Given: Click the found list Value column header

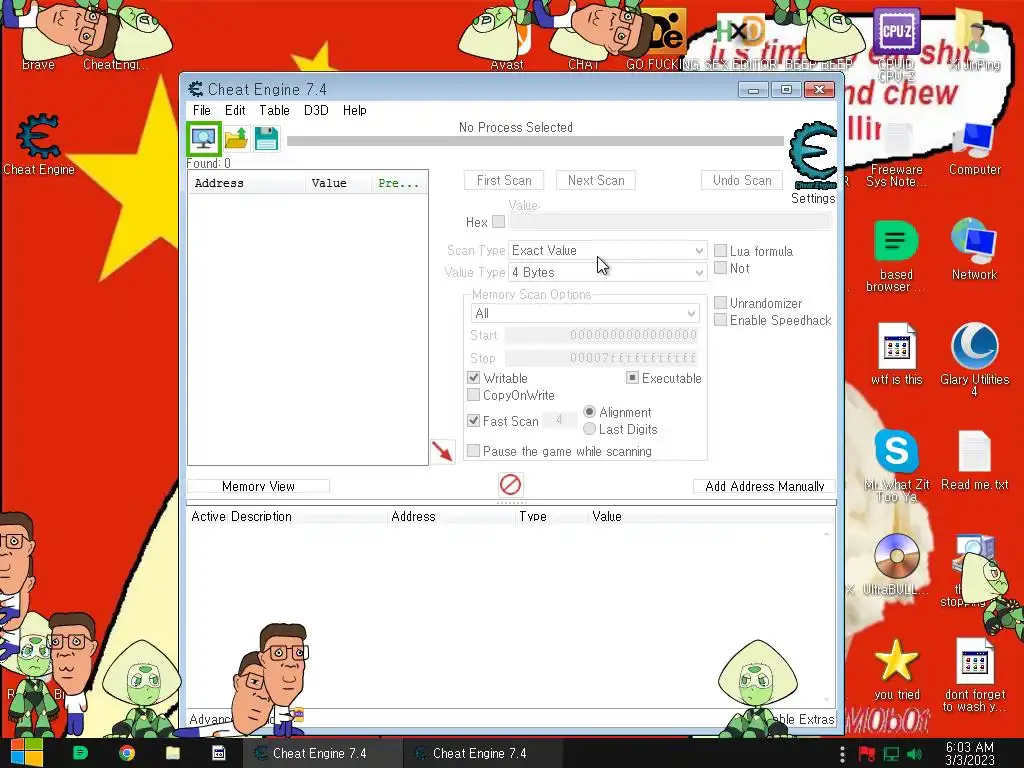Looking at the screenshot, I should tap(338, 184).
